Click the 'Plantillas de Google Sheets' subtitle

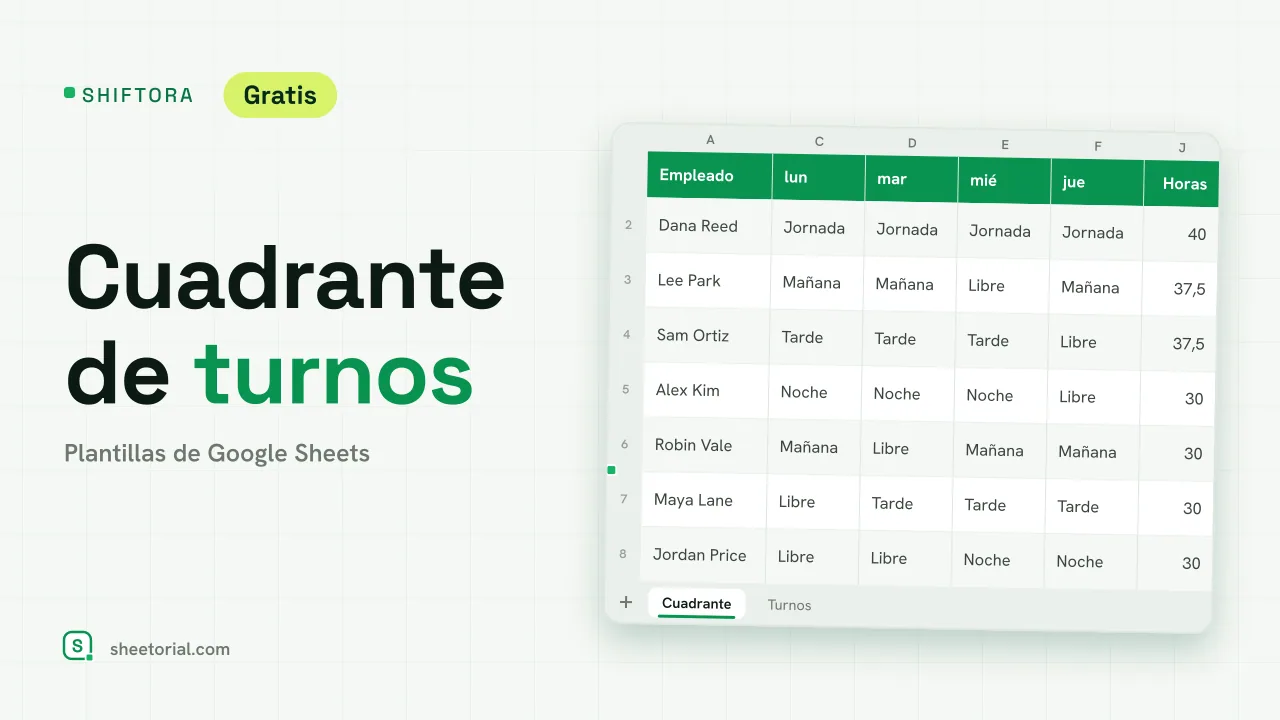point(217,453)
